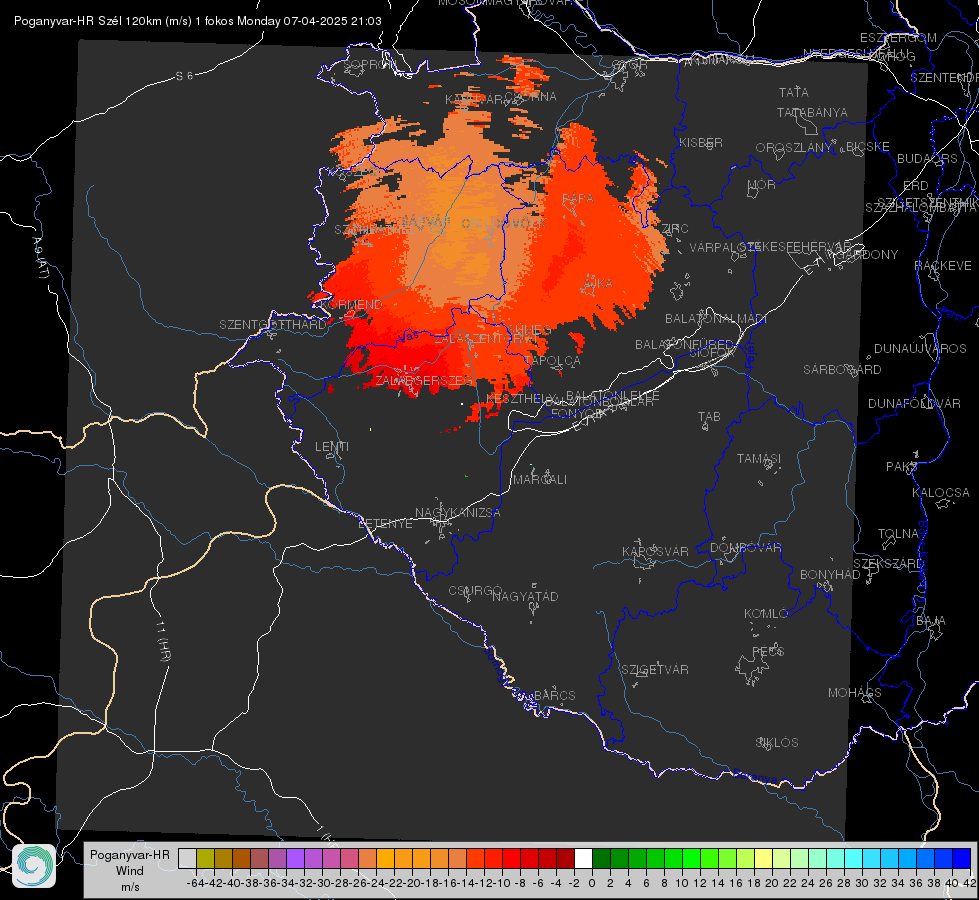Click the KALOCSA city label
The height and width of the screenshot is (900, 979).
[940, 493]
